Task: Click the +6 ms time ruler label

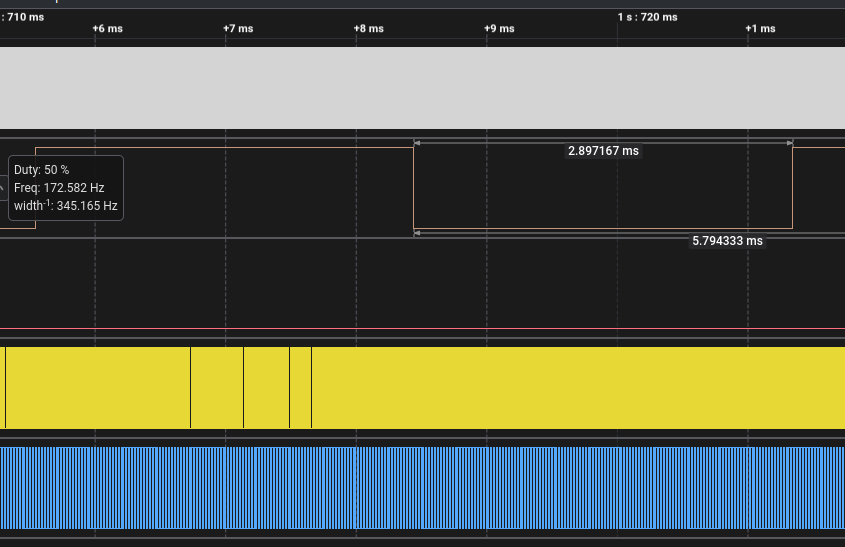Action: 107,28
